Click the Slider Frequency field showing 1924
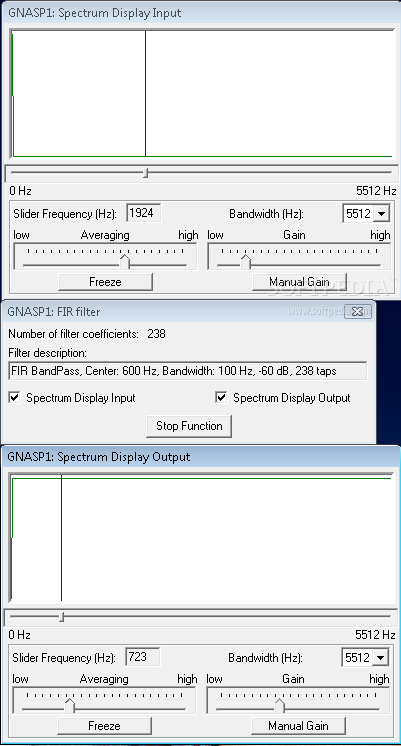The height and width of the screenshot is (746, 401). click(x=144, y=213)
